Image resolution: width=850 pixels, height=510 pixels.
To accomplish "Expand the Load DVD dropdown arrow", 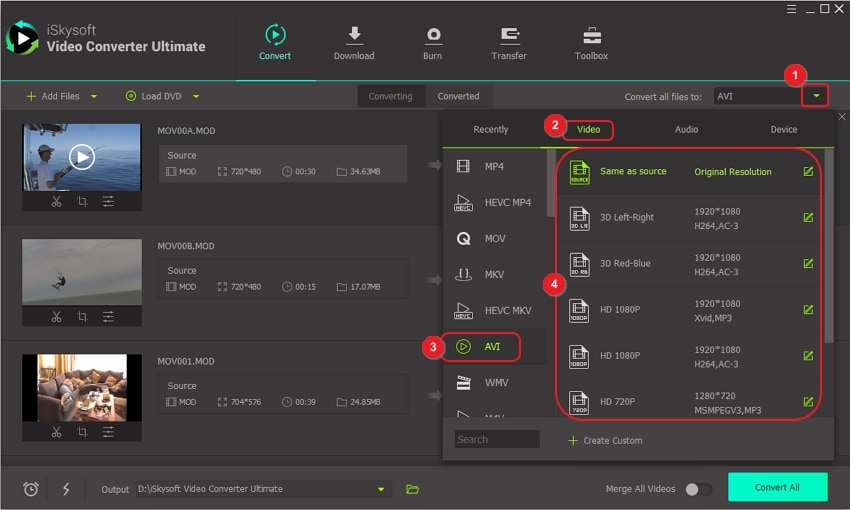I will coord(196,96).
